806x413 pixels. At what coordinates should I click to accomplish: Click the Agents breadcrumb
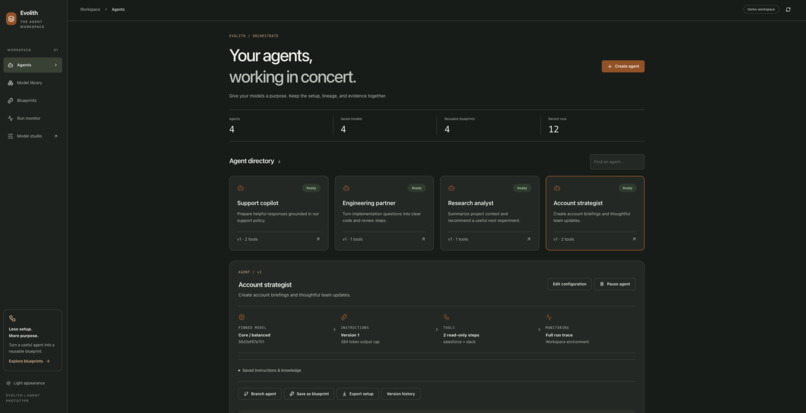tap(118, 9)
